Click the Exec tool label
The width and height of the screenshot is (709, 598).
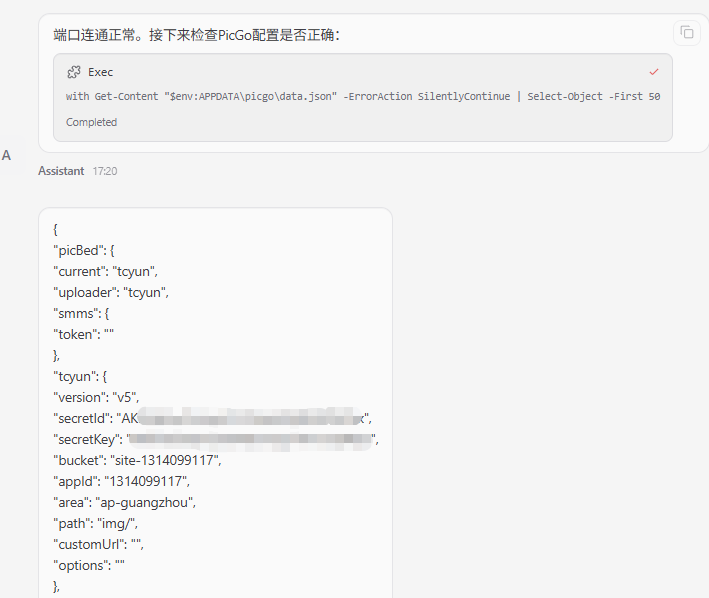(x=100, y=72)
